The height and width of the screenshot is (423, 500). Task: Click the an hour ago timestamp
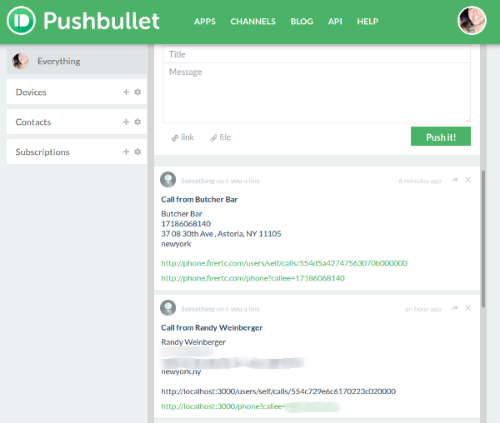coord(423,309)
